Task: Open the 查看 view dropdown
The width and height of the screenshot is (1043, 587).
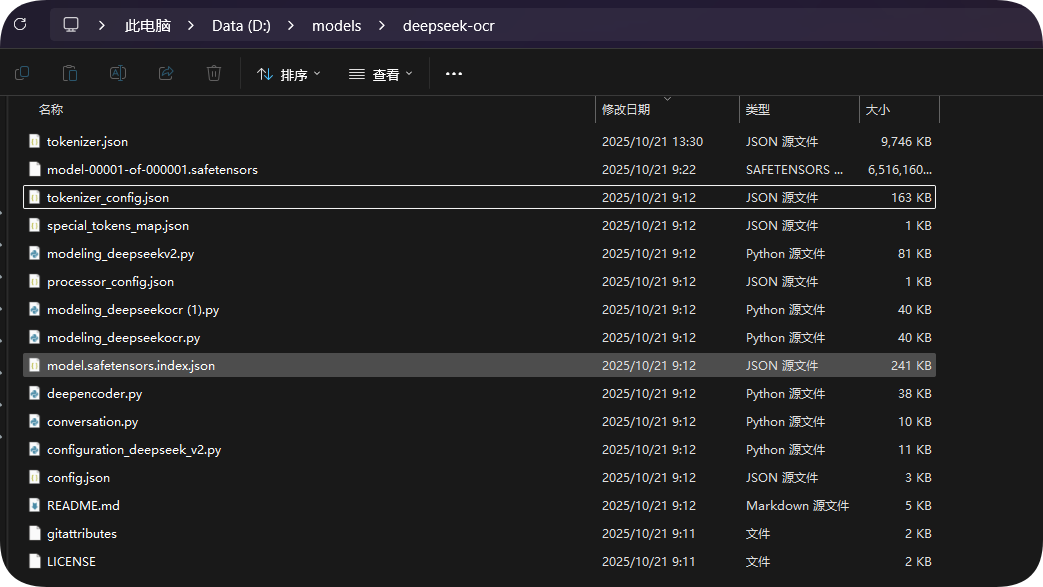Action: pos(380,74)
